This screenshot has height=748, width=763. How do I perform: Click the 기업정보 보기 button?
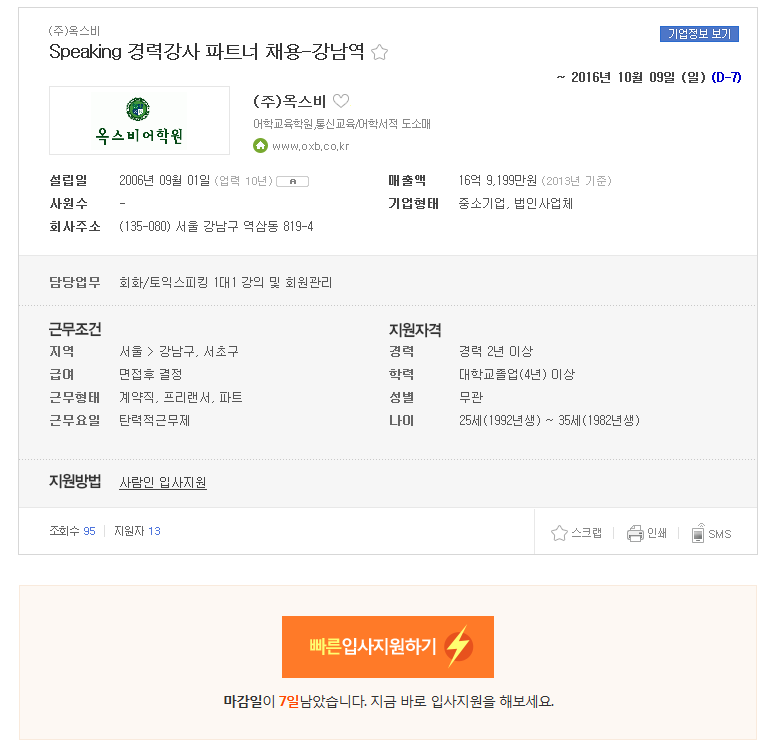[x=699, y=34]
